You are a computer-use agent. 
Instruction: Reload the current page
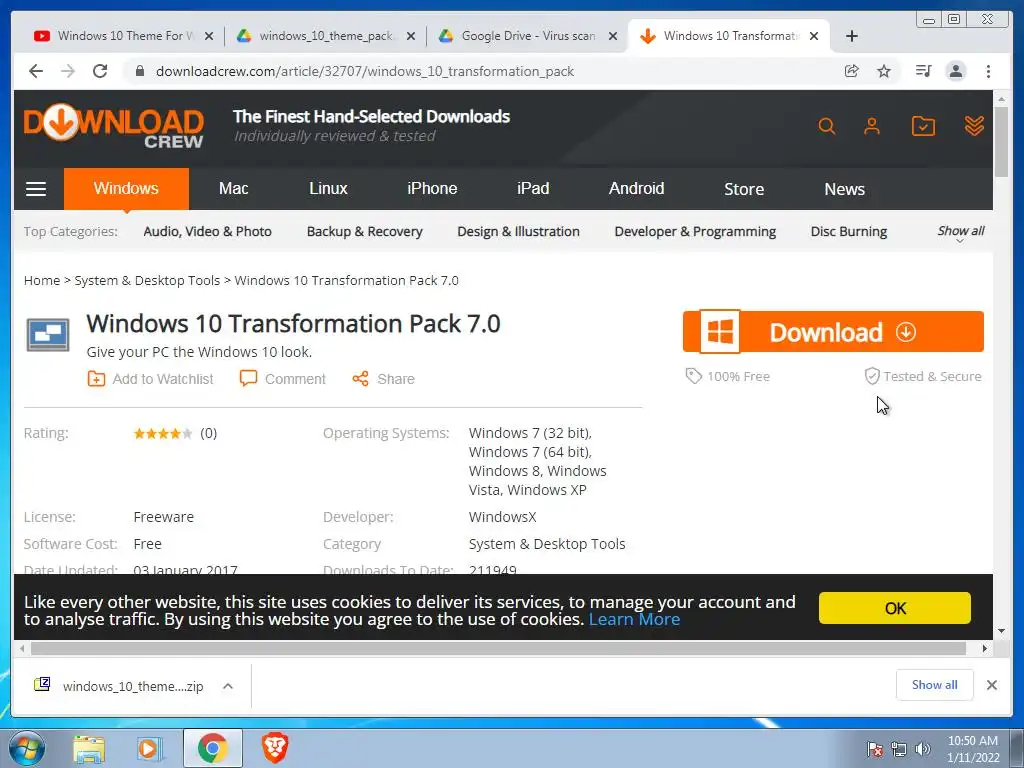(x=100, y=71)
